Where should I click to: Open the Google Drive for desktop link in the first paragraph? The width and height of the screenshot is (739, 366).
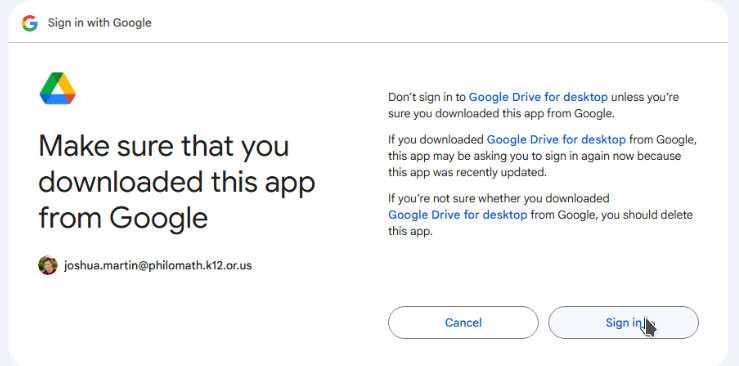(538, 98)
